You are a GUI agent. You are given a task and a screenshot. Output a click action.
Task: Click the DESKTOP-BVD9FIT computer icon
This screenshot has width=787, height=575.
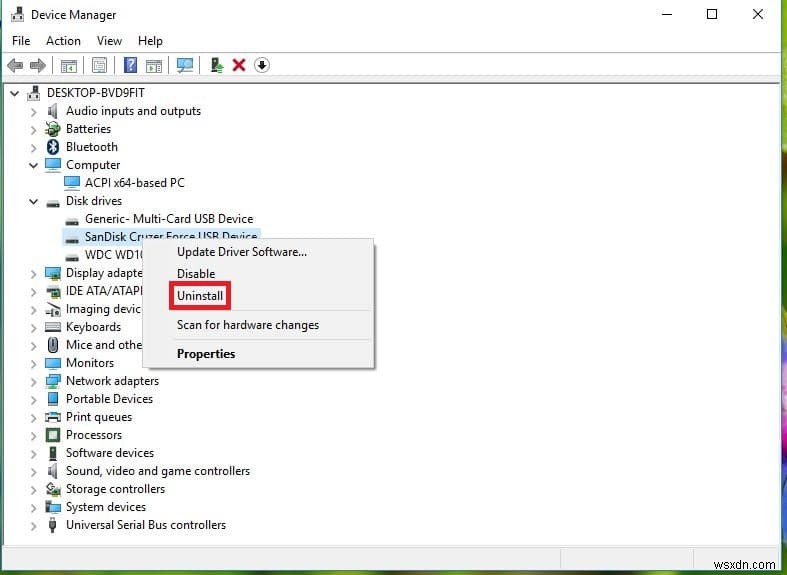34,93
